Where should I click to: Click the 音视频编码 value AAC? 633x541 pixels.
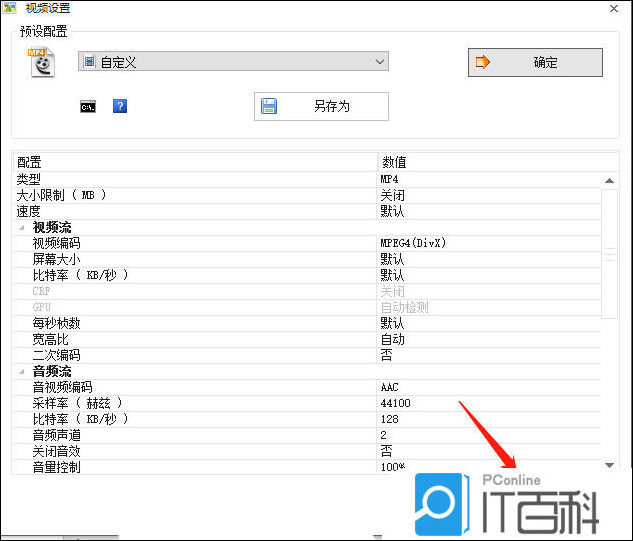(389, 387)
